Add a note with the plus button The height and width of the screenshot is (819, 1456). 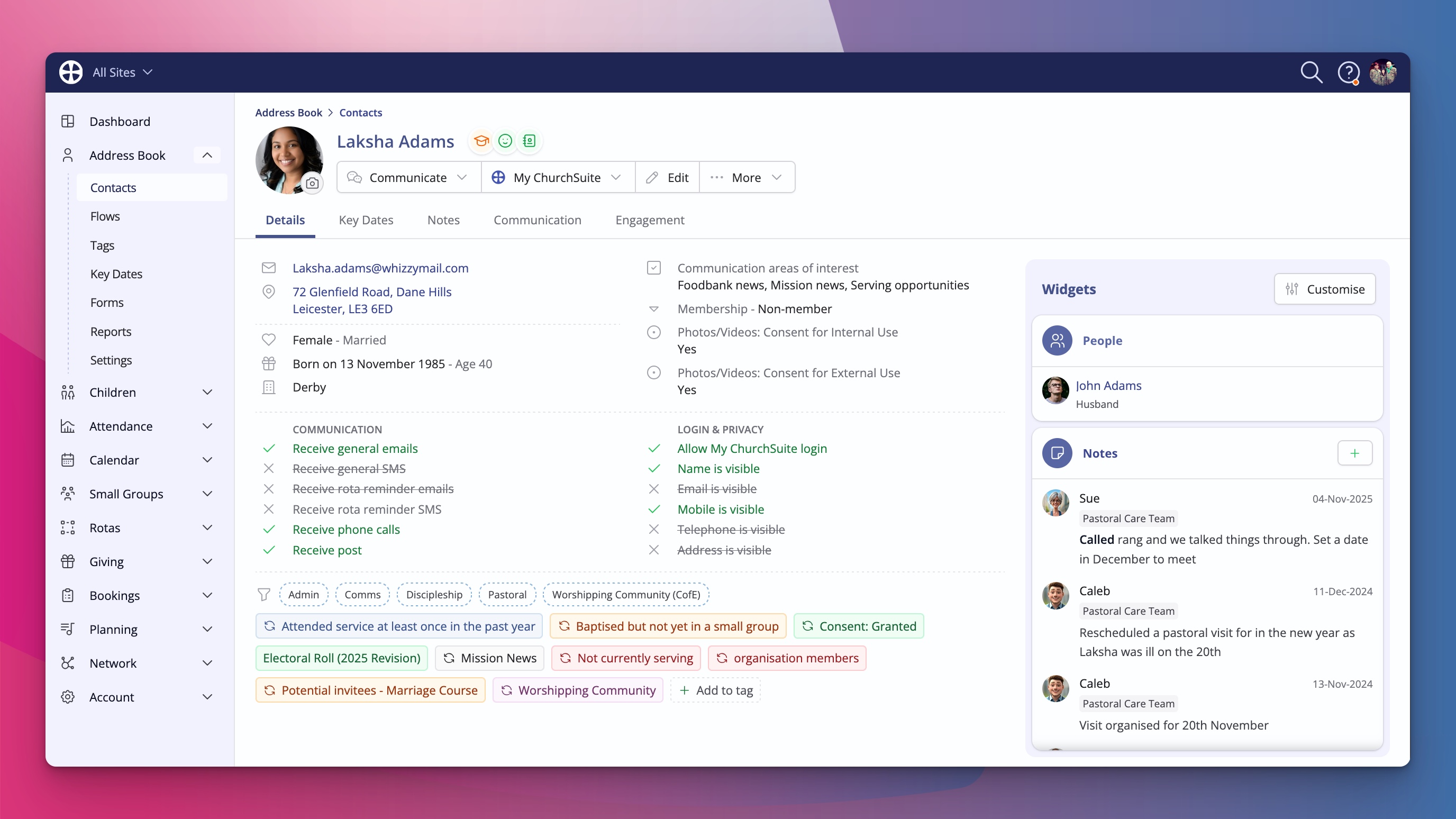(x=1354, y=453)
